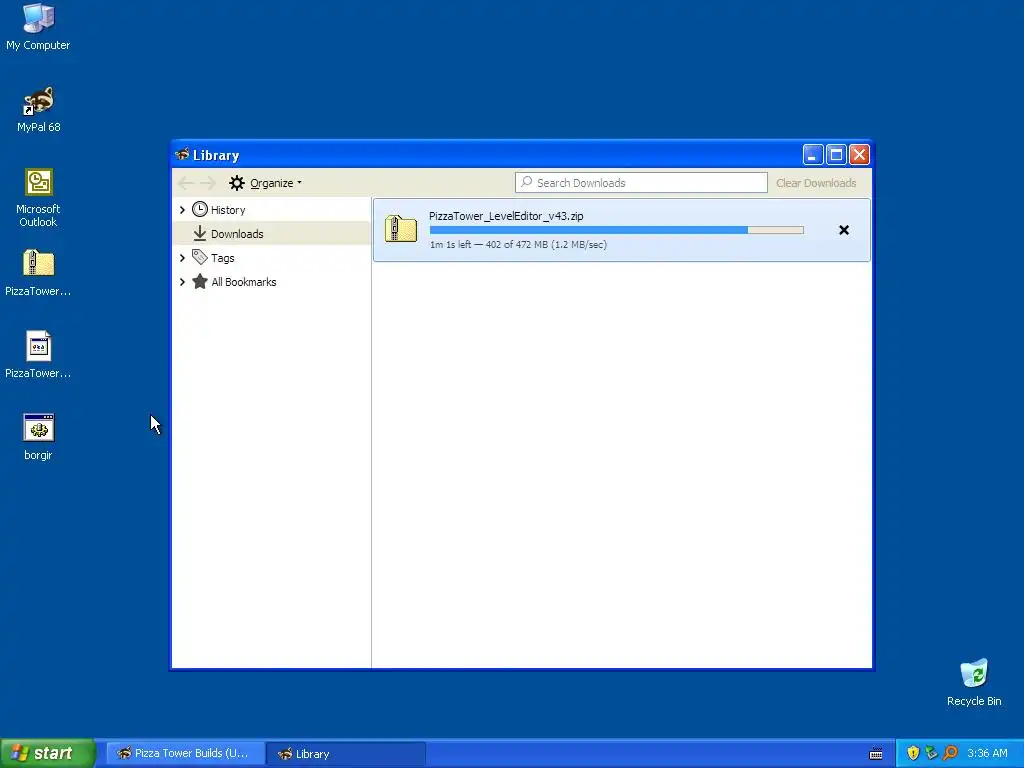Click the Library title bar mascot icon
This screenshot has height=768, width=1024.
point(182,155)
